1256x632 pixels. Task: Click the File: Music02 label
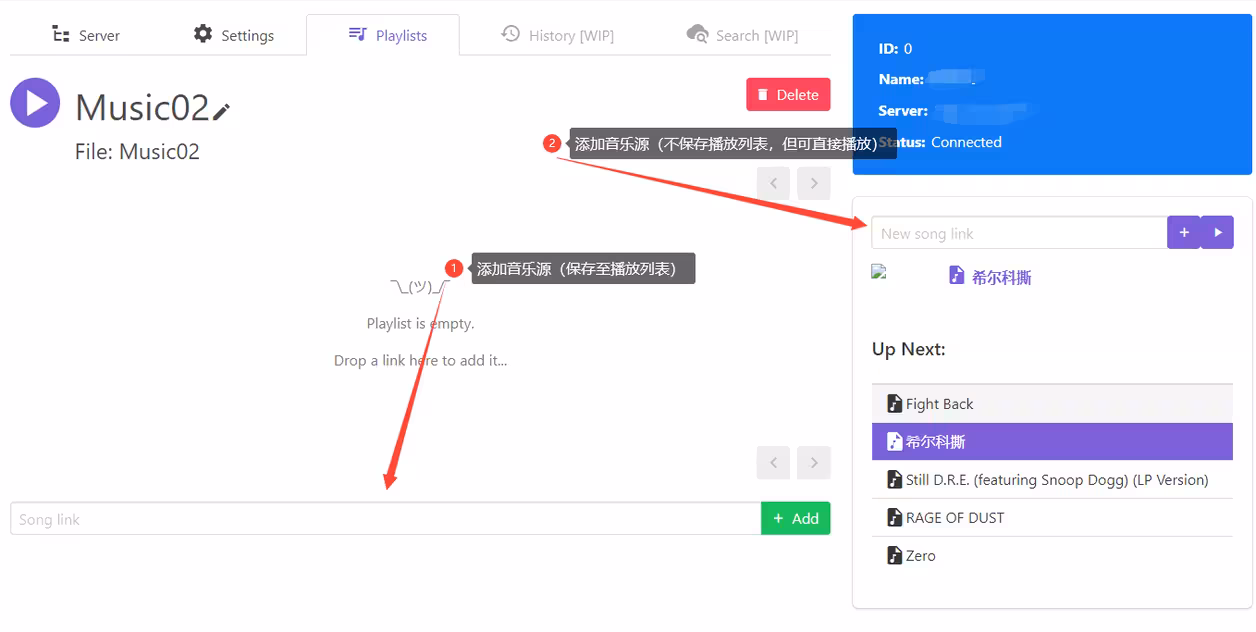coord(137,151)
